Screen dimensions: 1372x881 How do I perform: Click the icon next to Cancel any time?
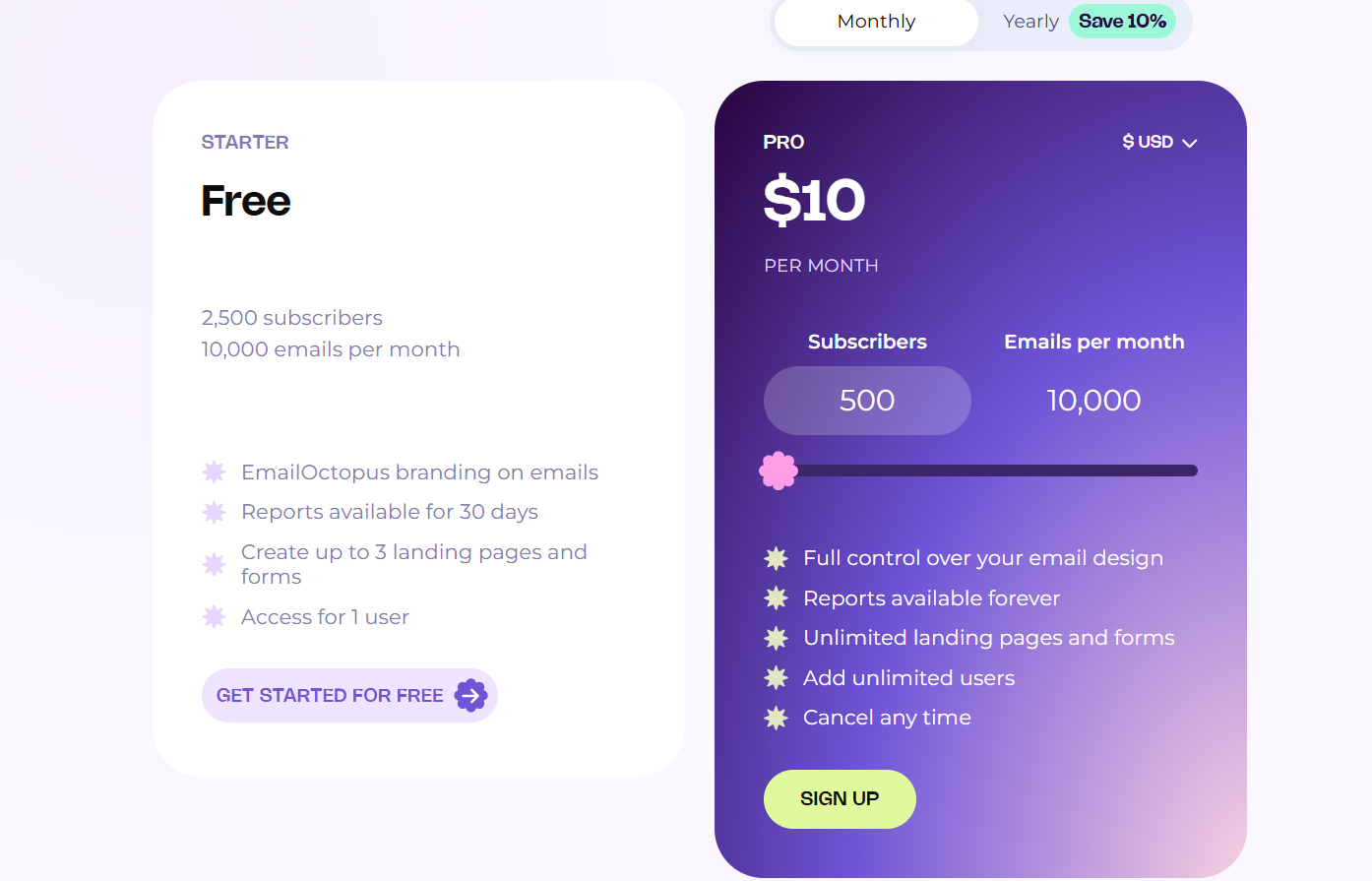point(777,718)
